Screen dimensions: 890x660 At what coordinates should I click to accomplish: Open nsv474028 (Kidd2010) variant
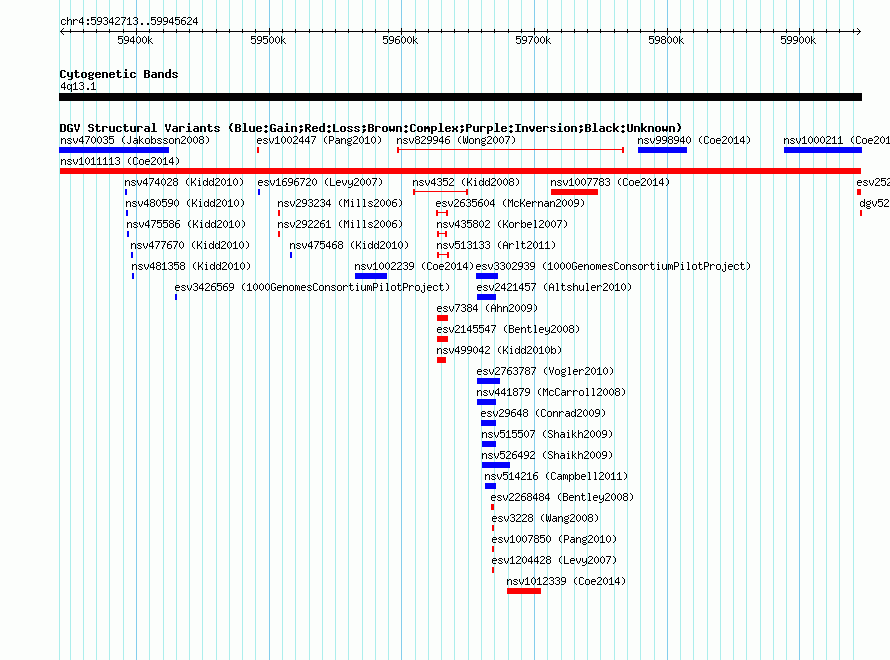(x=184, y=182)
